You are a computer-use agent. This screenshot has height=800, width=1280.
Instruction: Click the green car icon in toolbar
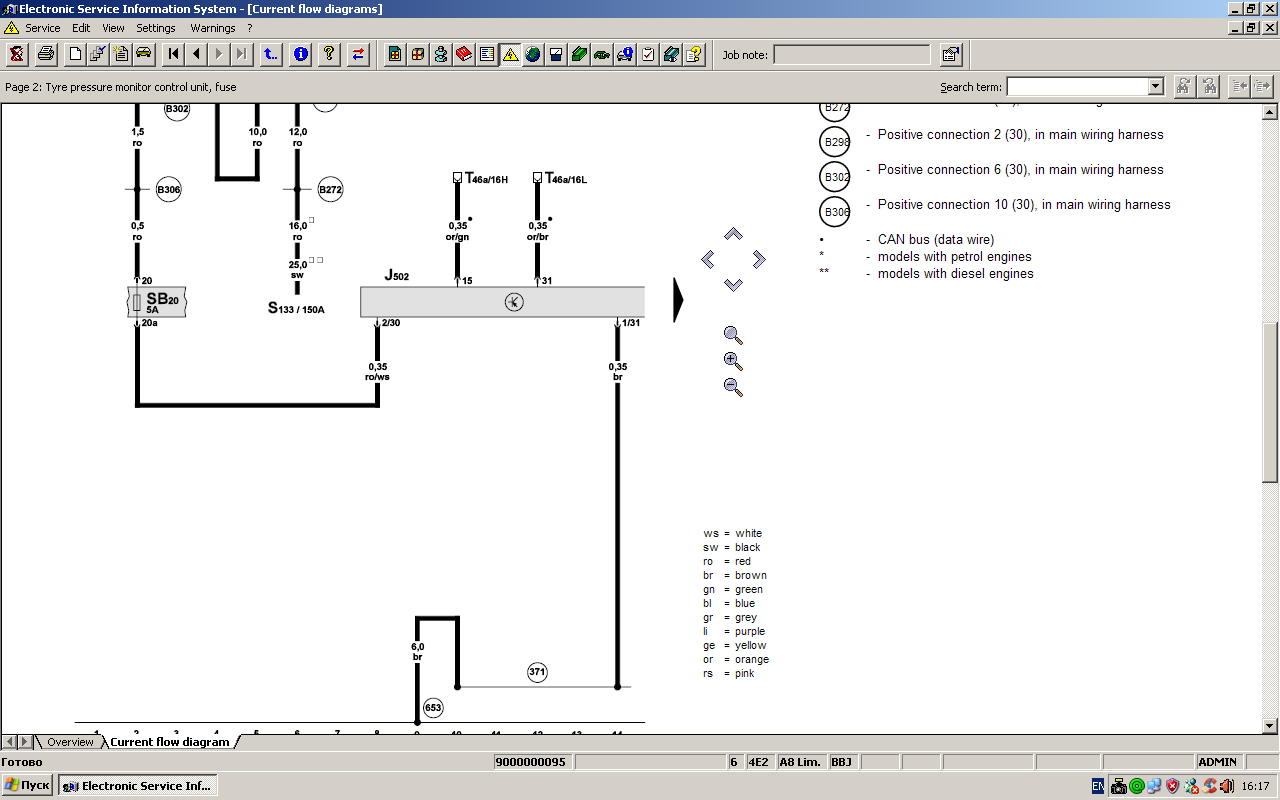(602, 54)
